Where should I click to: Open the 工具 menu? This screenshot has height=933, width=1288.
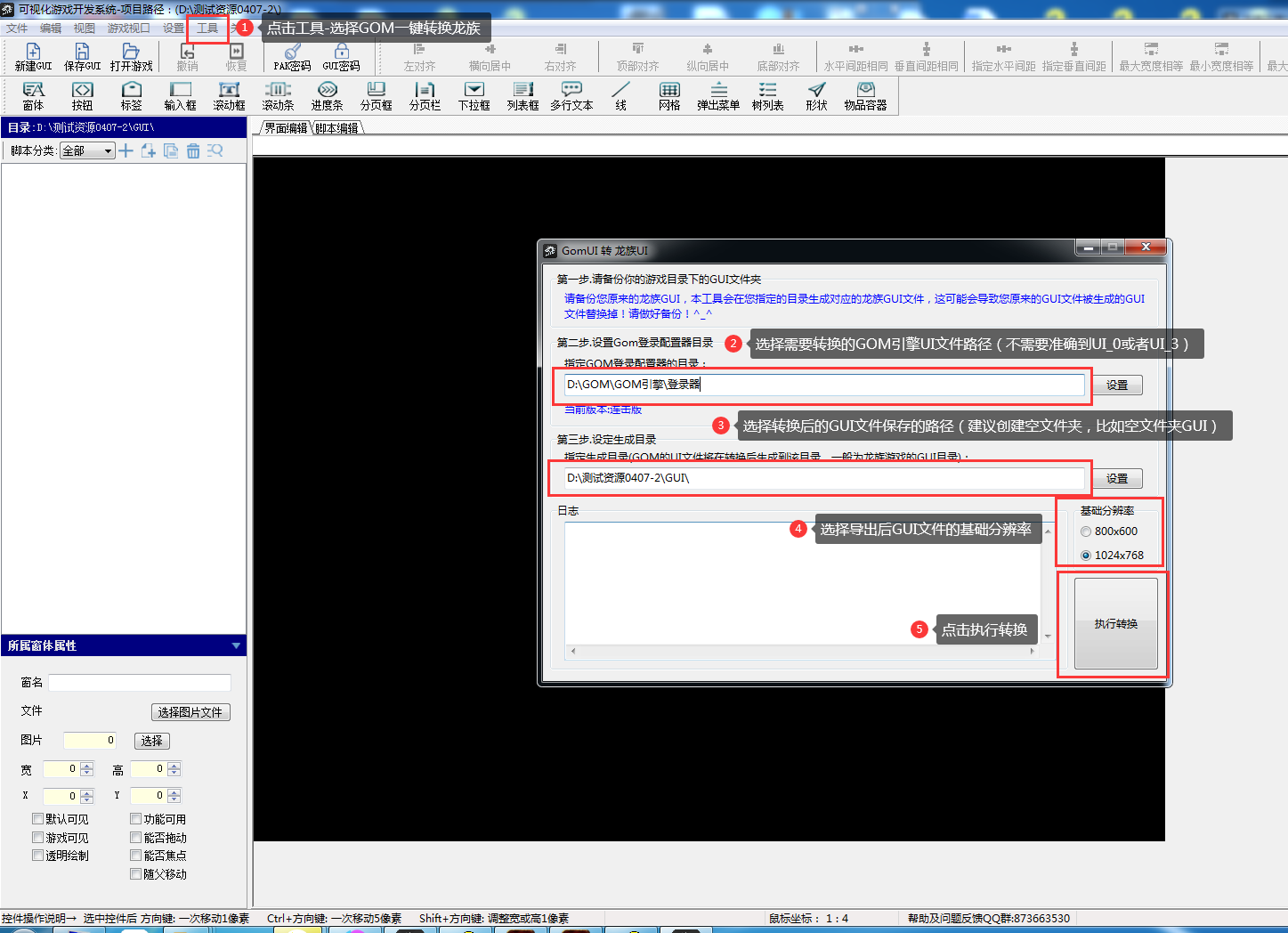pos(207,28)
